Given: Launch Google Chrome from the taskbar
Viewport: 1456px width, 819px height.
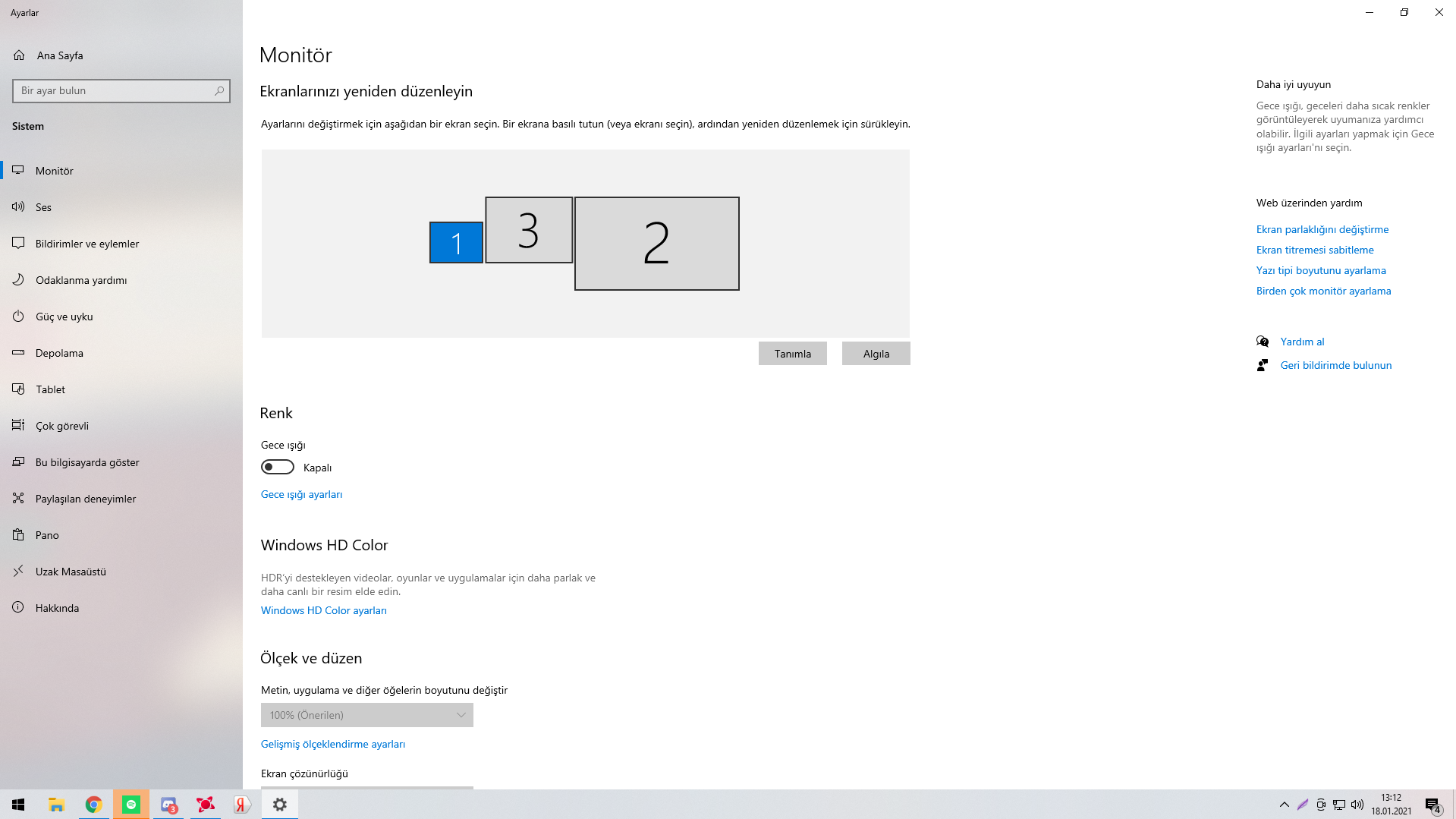Looking at the screenshot, I should pos(93,805).
